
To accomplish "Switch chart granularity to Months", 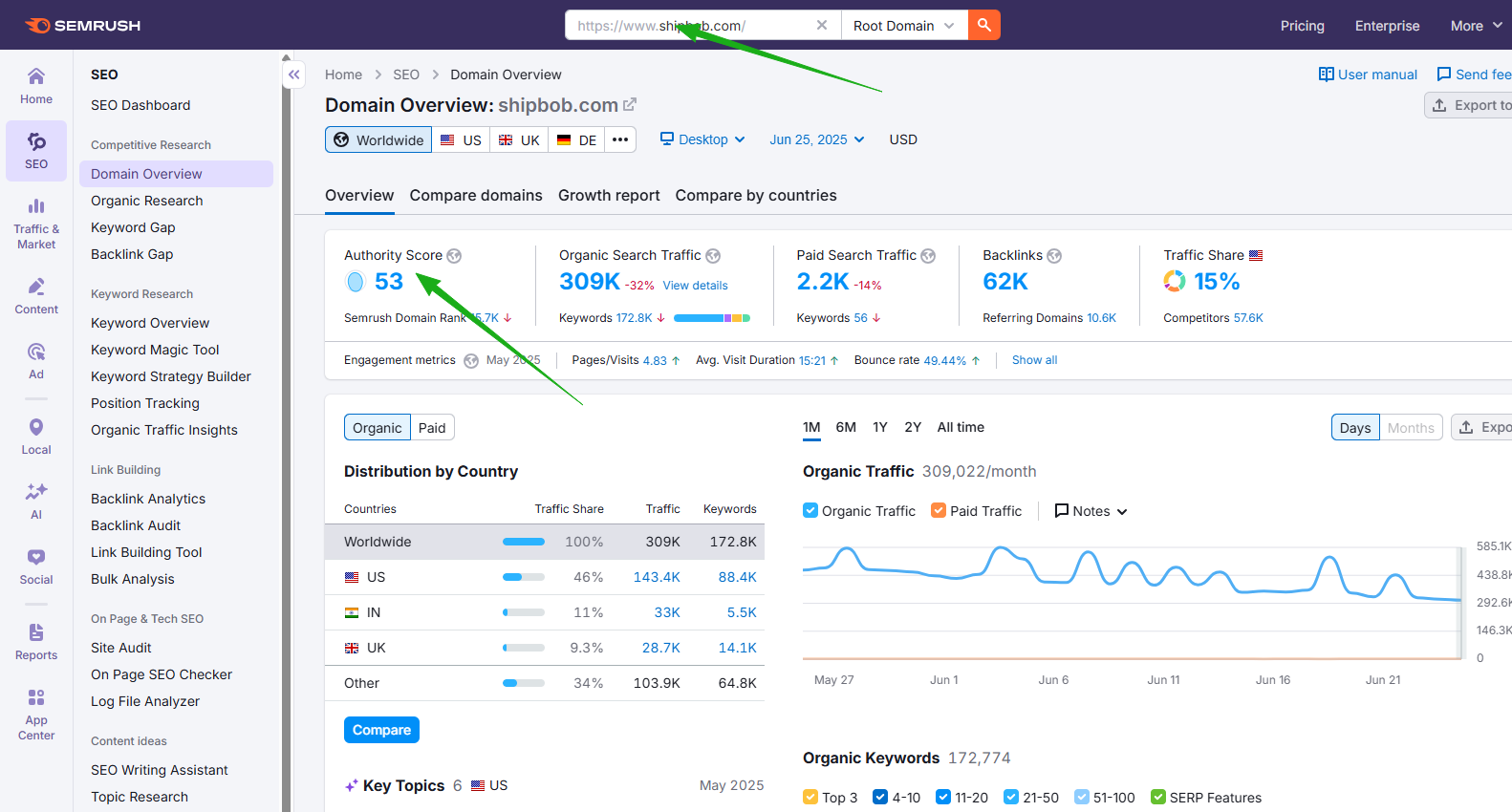I will [1411, 428].
